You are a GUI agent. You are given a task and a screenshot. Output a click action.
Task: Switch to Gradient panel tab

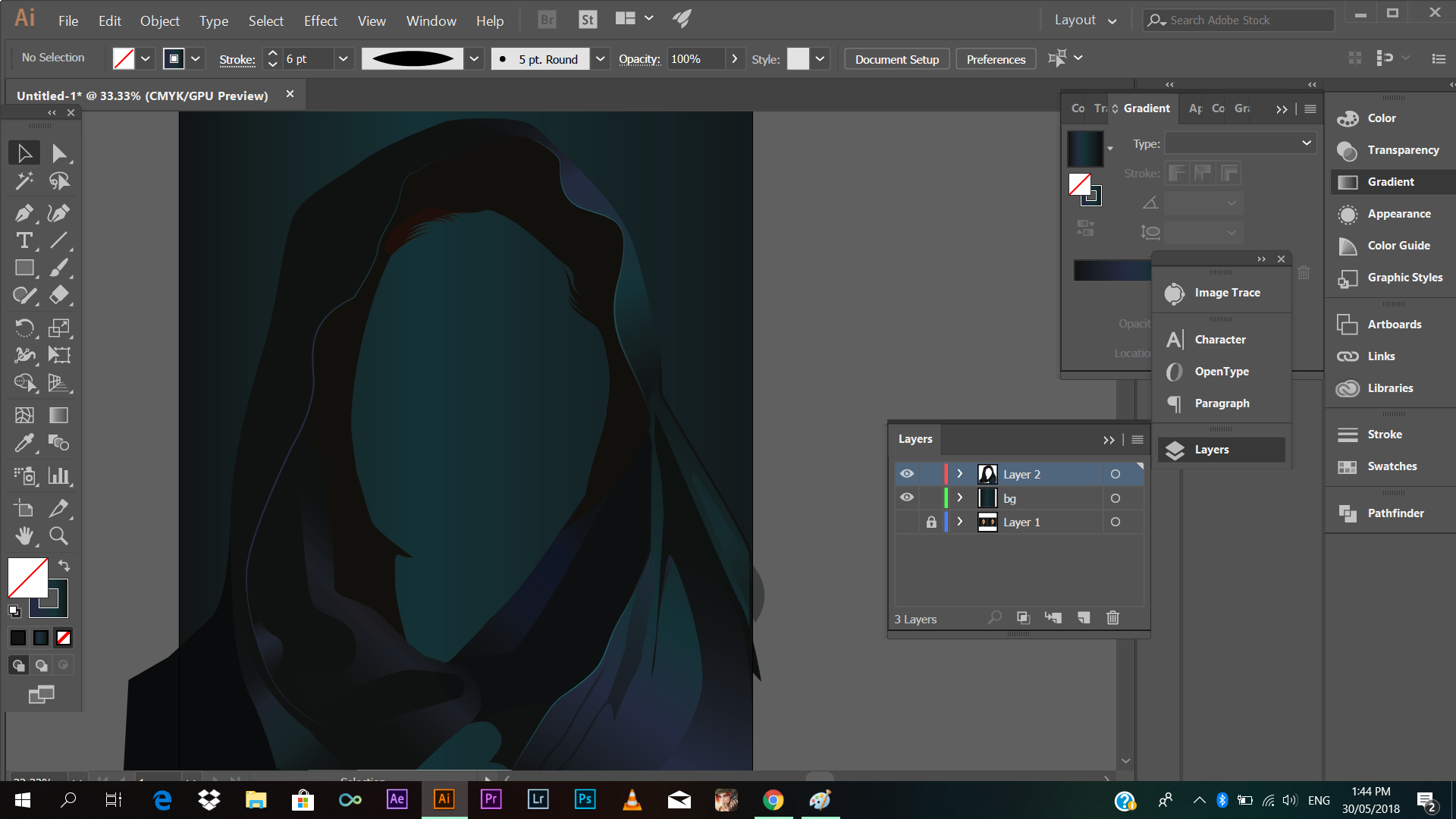1147,108
